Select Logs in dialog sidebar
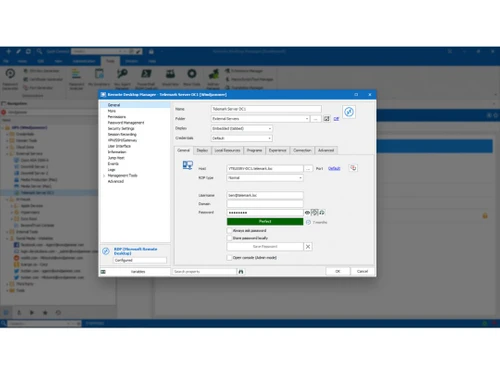Viewport: 500px width, 375px height. (111, 170)
